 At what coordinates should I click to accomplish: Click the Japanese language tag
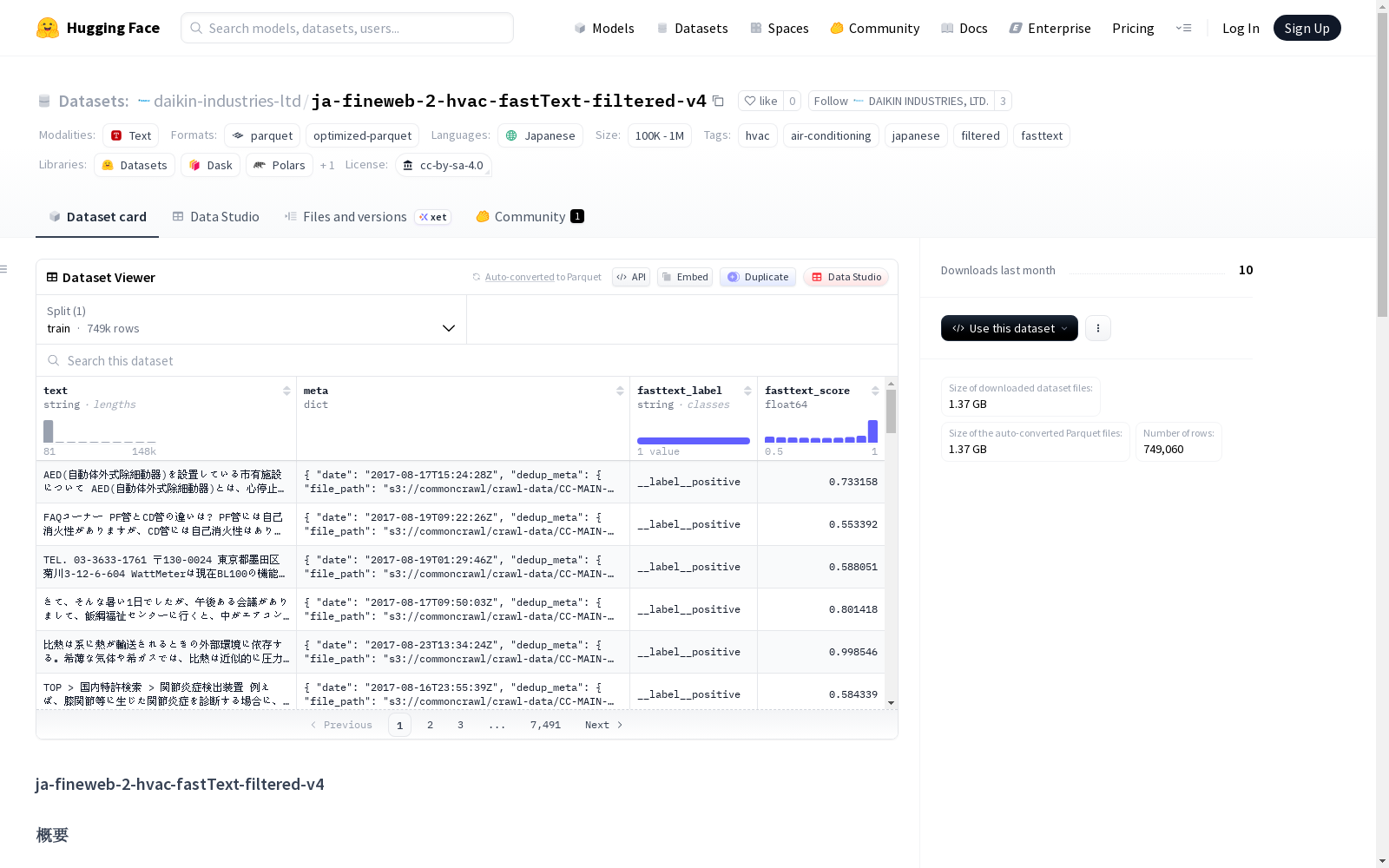coord(540,135)
